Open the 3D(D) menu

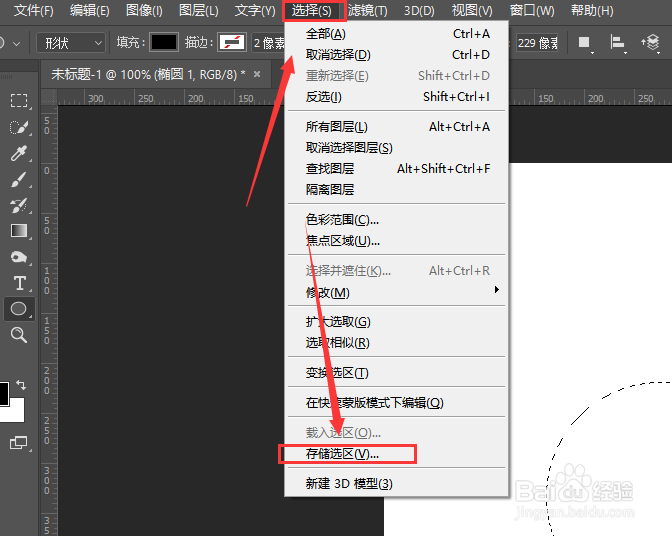pyautogui.click(x=419, y=11)
